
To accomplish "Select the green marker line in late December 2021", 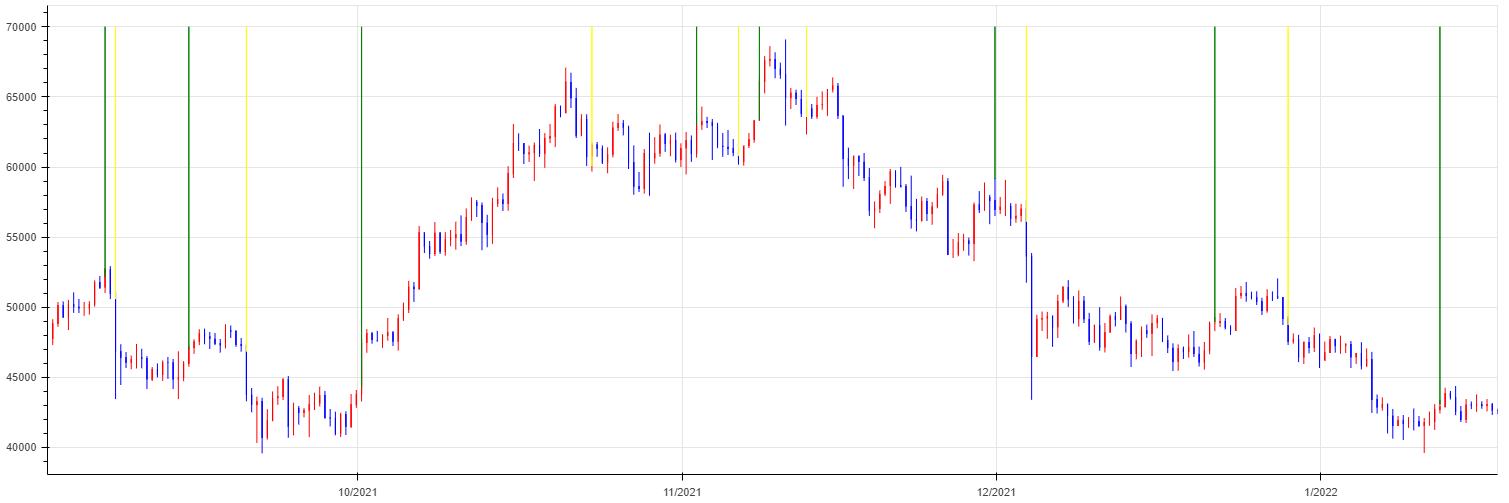I will pos(1215,175).
